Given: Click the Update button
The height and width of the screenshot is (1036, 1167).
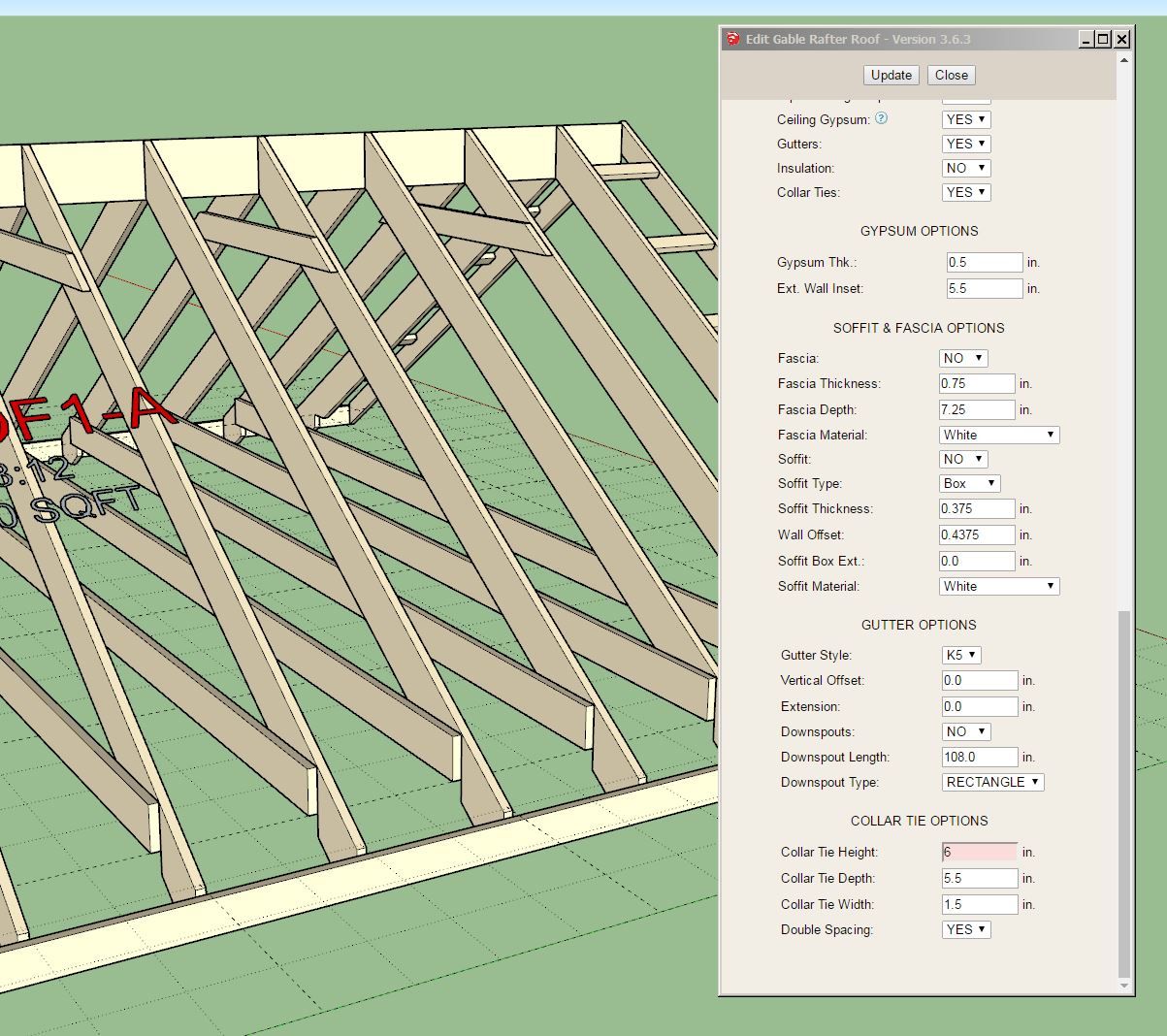Looking at the screenshot, I should click(x=891, y=75).
